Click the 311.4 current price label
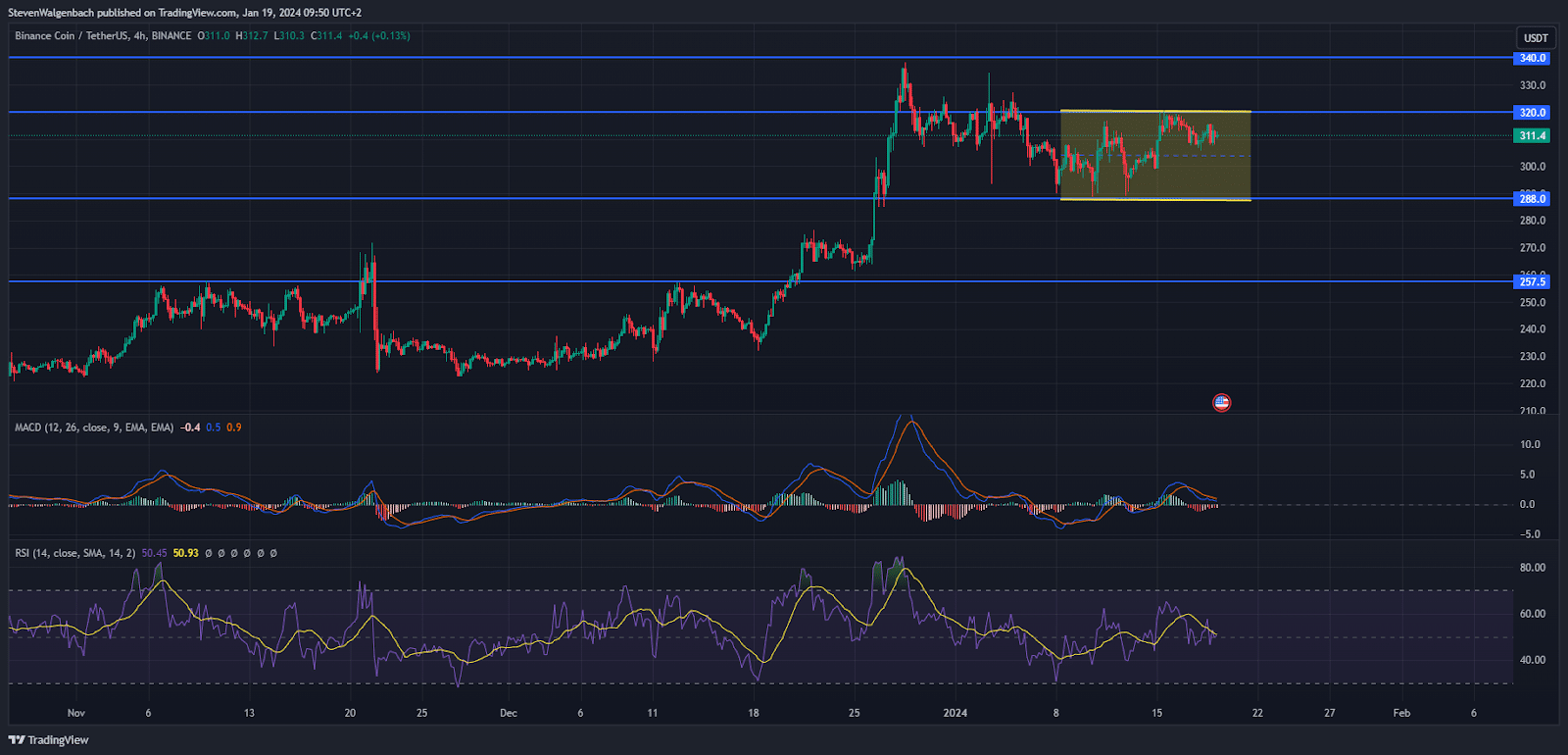Image resolution: width=1568 pixels, height=755 pixels. click(x=1533, y=136)
